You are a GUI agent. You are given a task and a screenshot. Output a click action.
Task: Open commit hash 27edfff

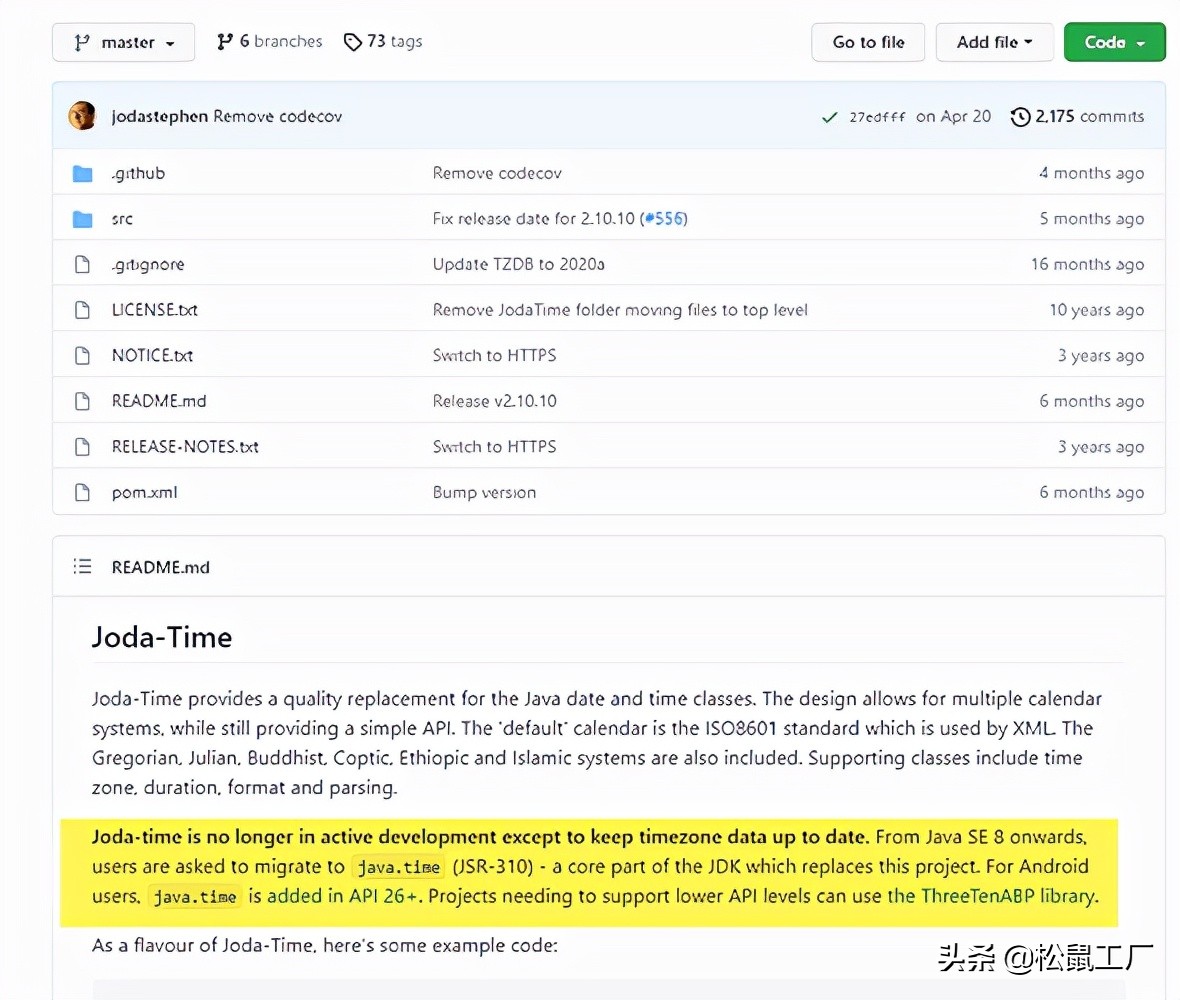[x=877, y=117]
